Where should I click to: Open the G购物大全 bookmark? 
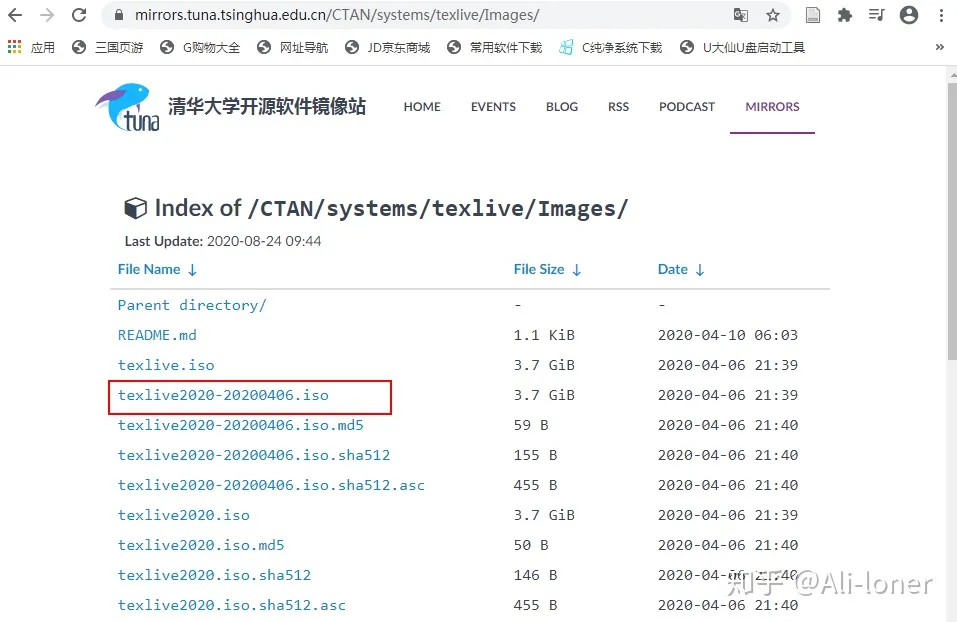tap(200, 47)
